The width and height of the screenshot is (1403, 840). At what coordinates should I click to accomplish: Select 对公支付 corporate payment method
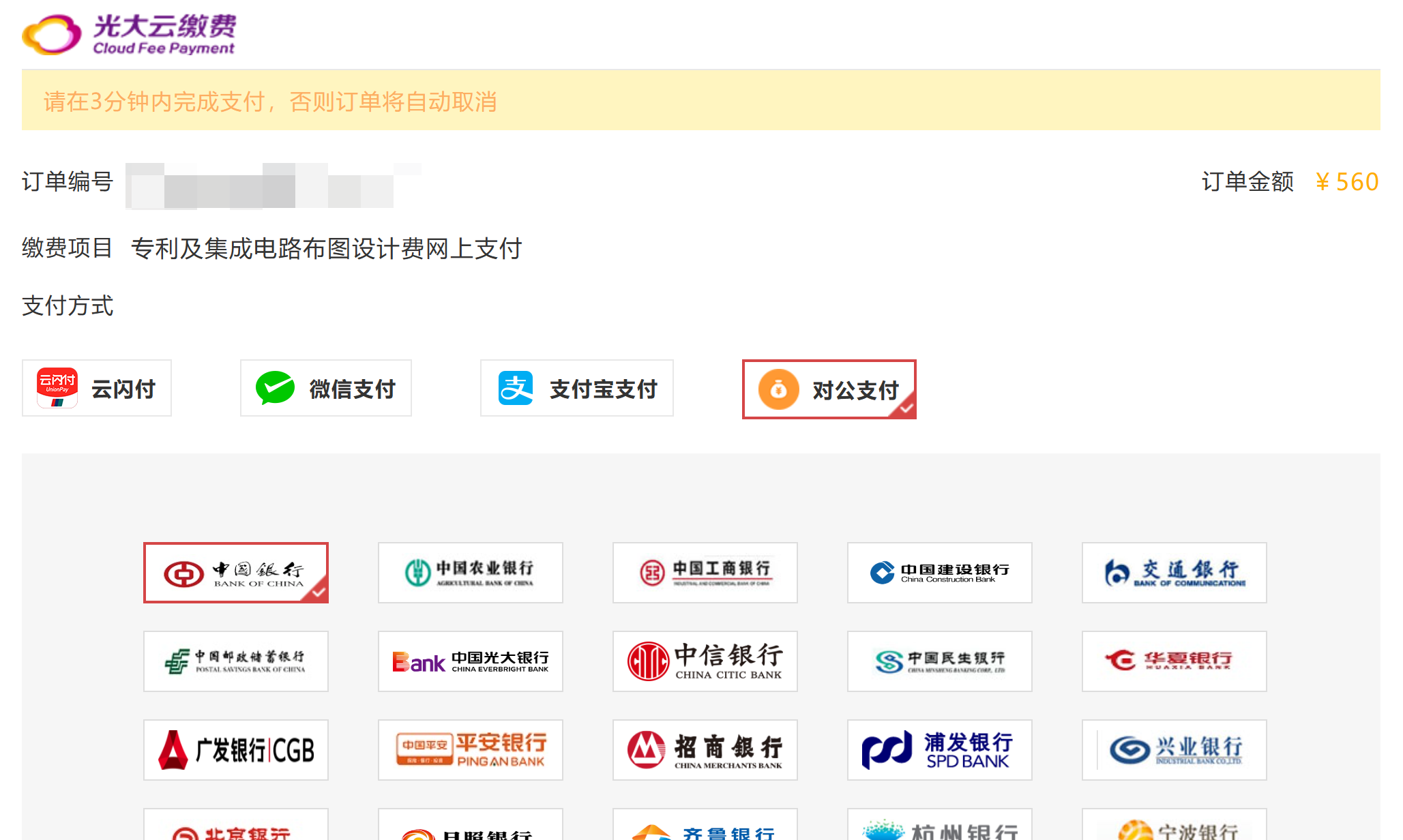(829, 389)
